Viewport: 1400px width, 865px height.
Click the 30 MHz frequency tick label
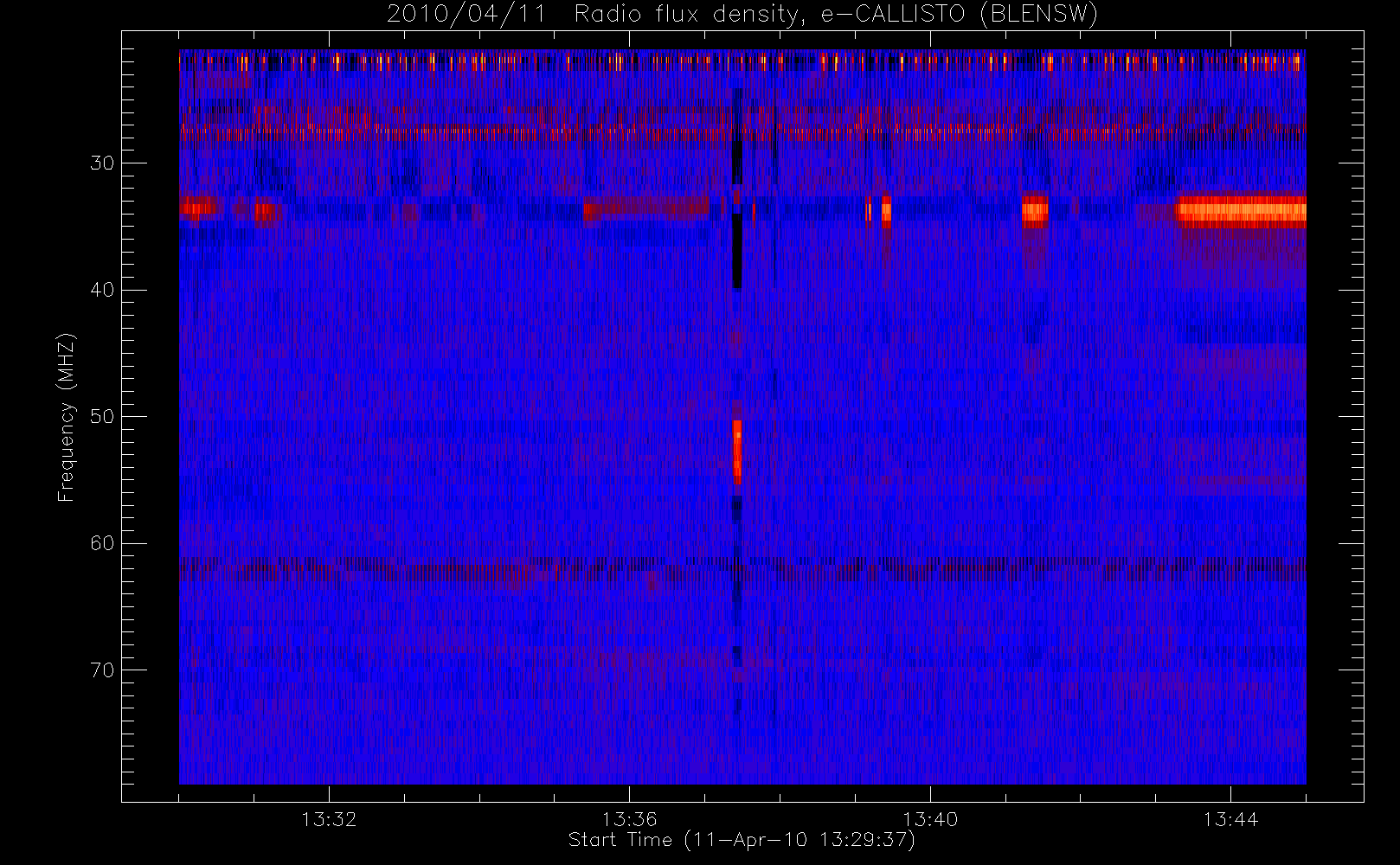point(102,163)
